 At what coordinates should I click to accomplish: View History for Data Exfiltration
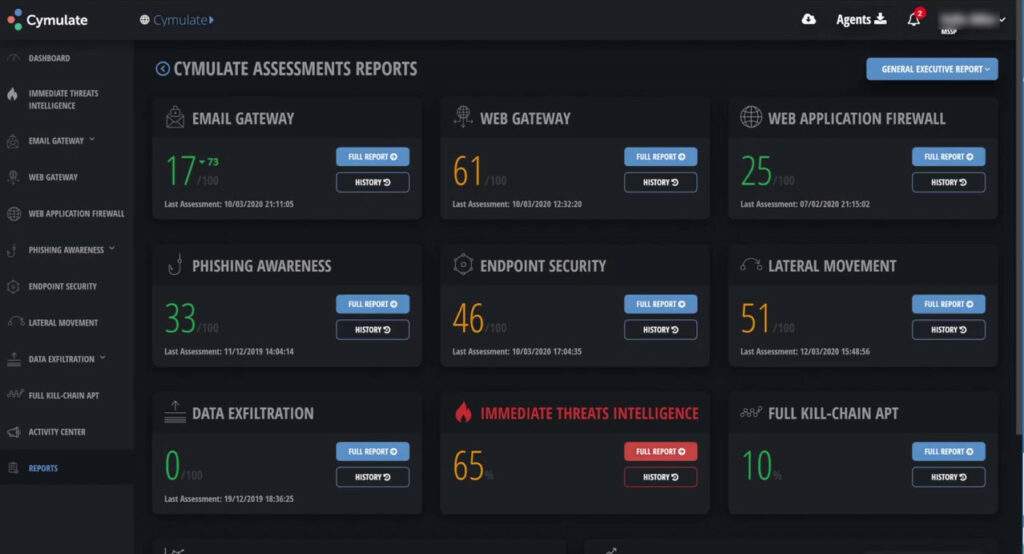click(x=372, y=477)
